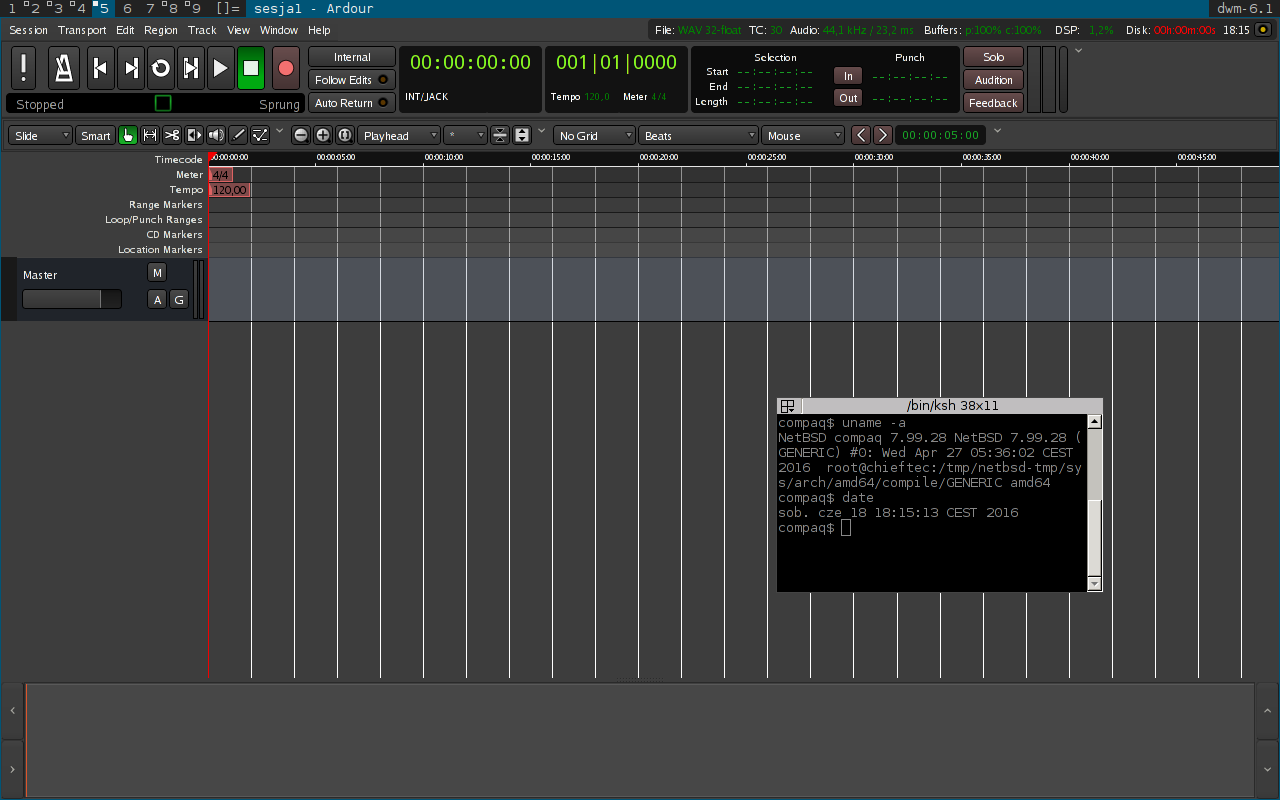Screen dimensions: 1280x800
Task: Click scroll-down arrow in ksh terminal
Action: (x=1094, y=583)
